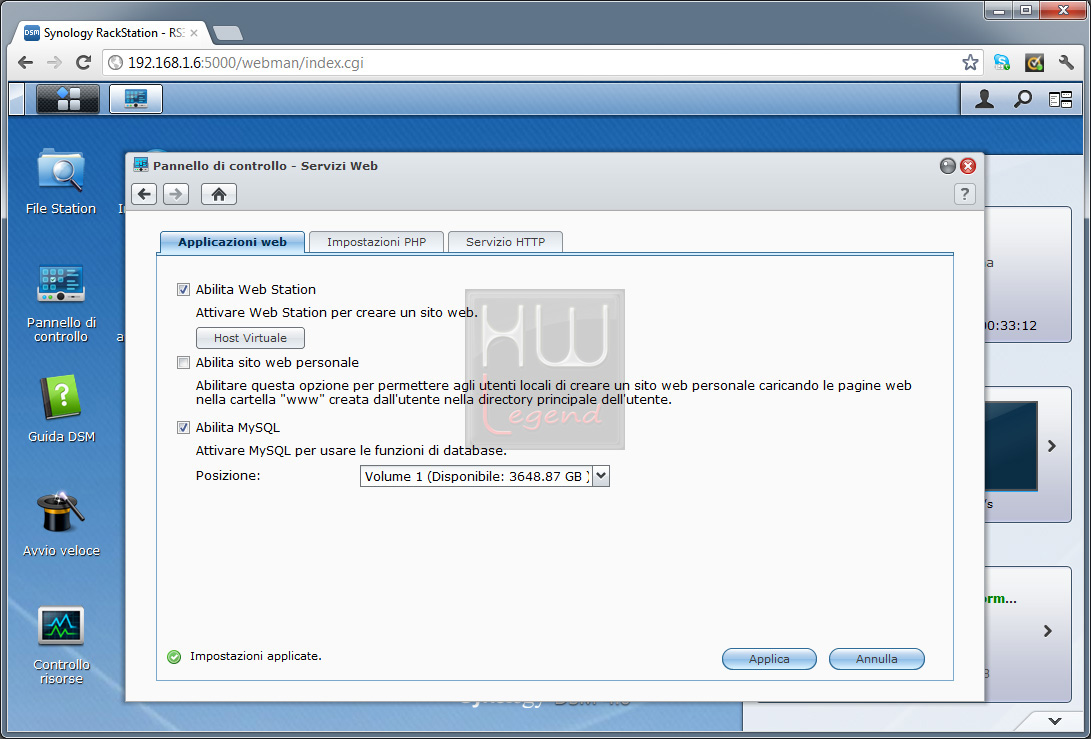Open a new browser tab
1091x739 pixels.
point(228,33)
